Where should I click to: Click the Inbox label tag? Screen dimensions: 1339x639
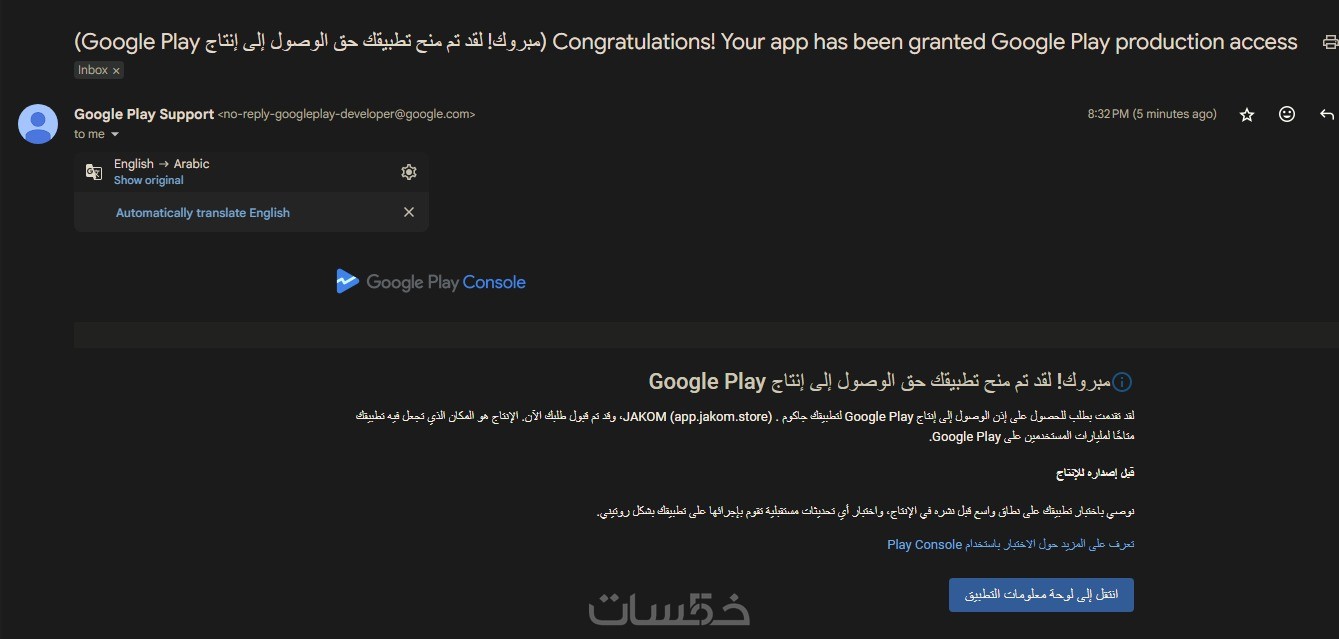click(x=92, y=71)
